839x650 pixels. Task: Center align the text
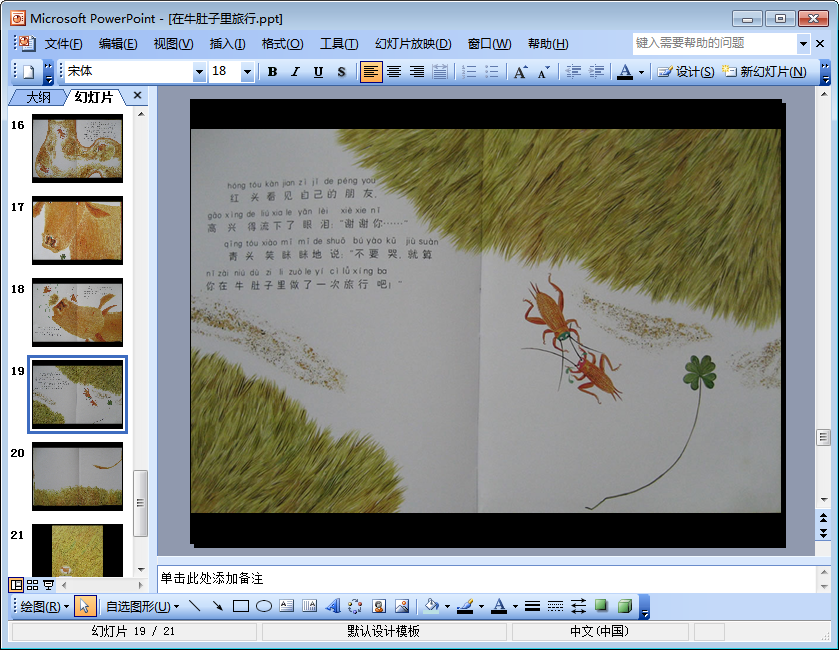[394, 72]
